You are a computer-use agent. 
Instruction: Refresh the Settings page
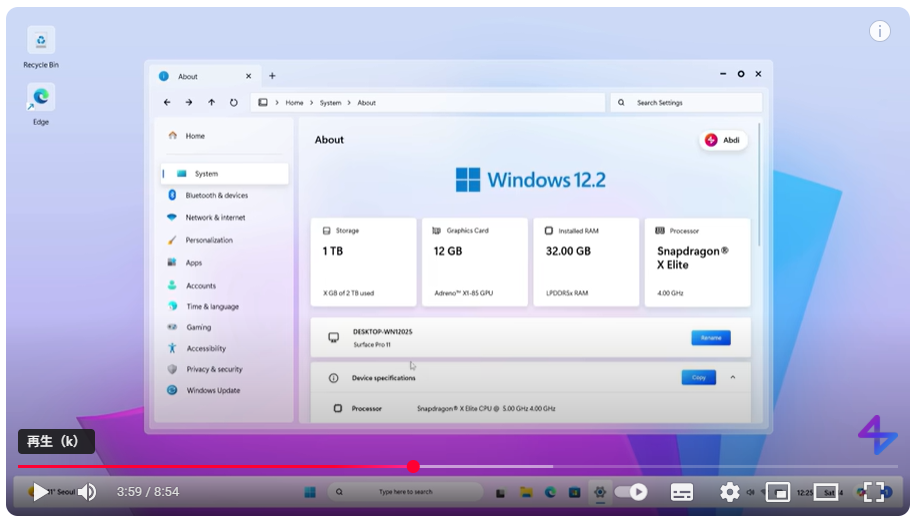pos(234,102)
